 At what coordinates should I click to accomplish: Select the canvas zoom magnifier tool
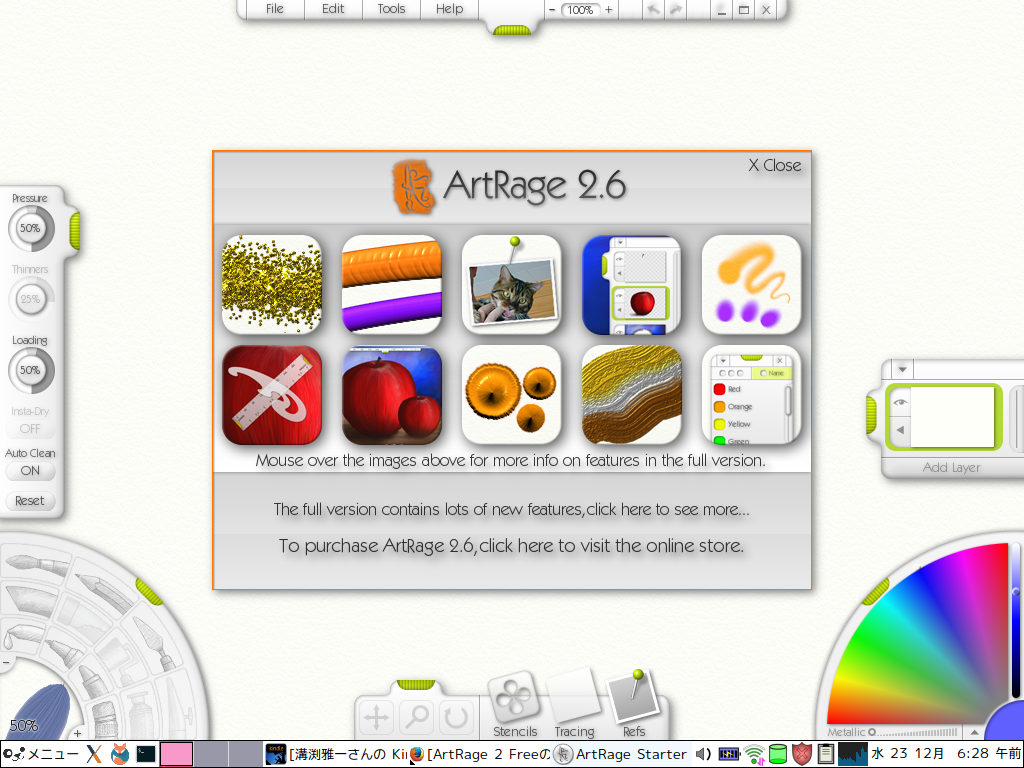417,718
